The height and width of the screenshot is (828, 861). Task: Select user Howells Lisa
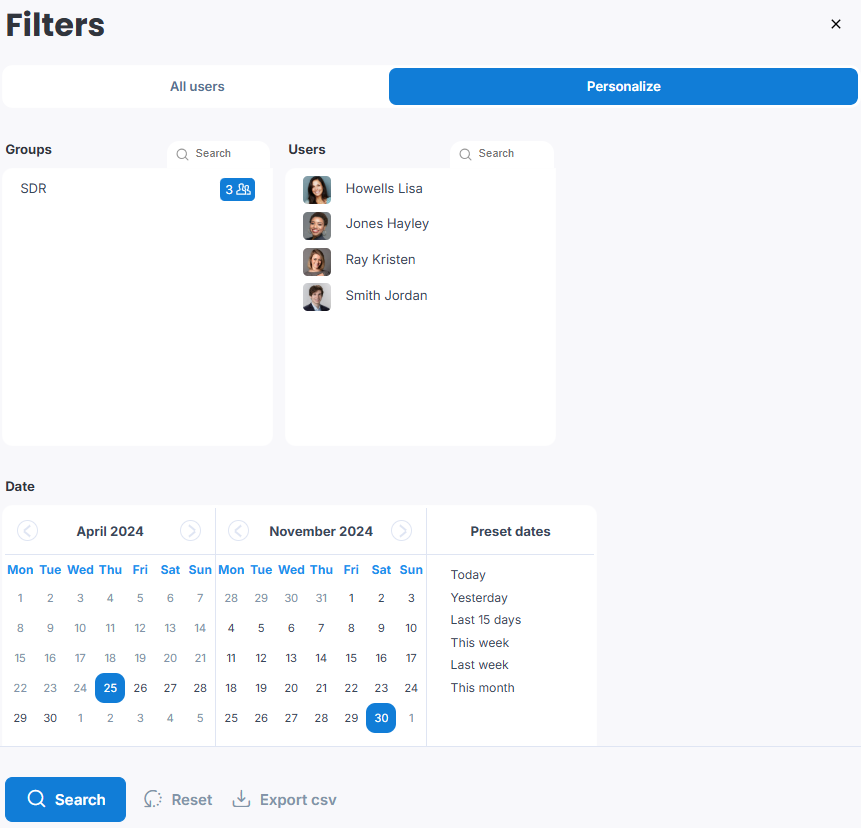click(384, 189)
